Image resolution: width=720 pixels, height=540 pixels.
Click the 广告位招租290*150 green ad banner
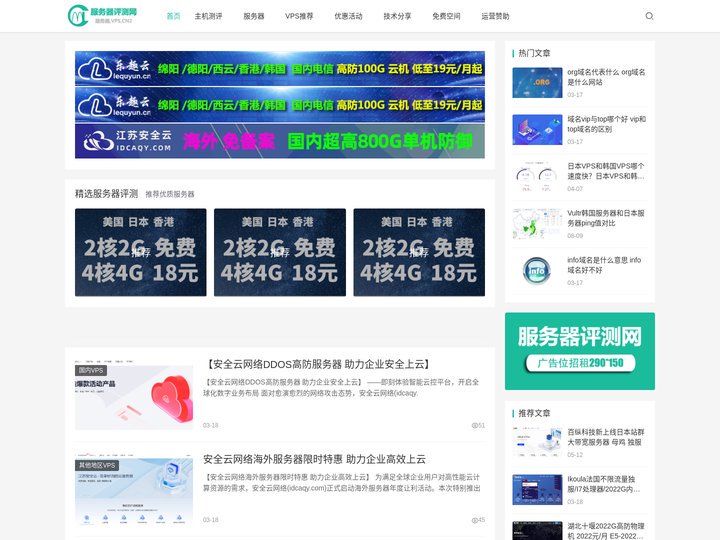(x=580, y=351)
